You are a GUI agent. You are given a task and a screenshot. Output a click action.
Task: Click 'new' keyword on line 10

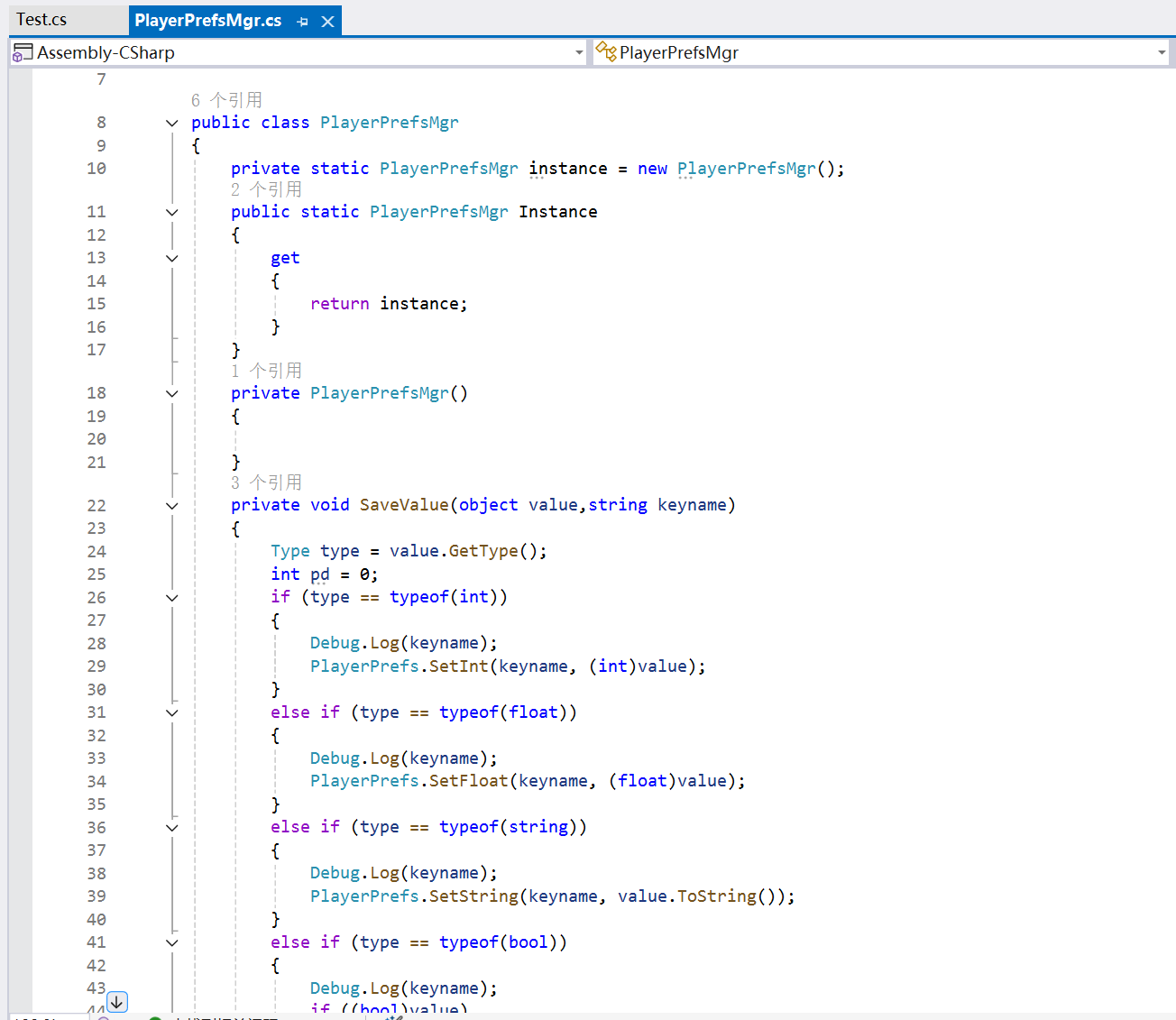coord(652,169)
